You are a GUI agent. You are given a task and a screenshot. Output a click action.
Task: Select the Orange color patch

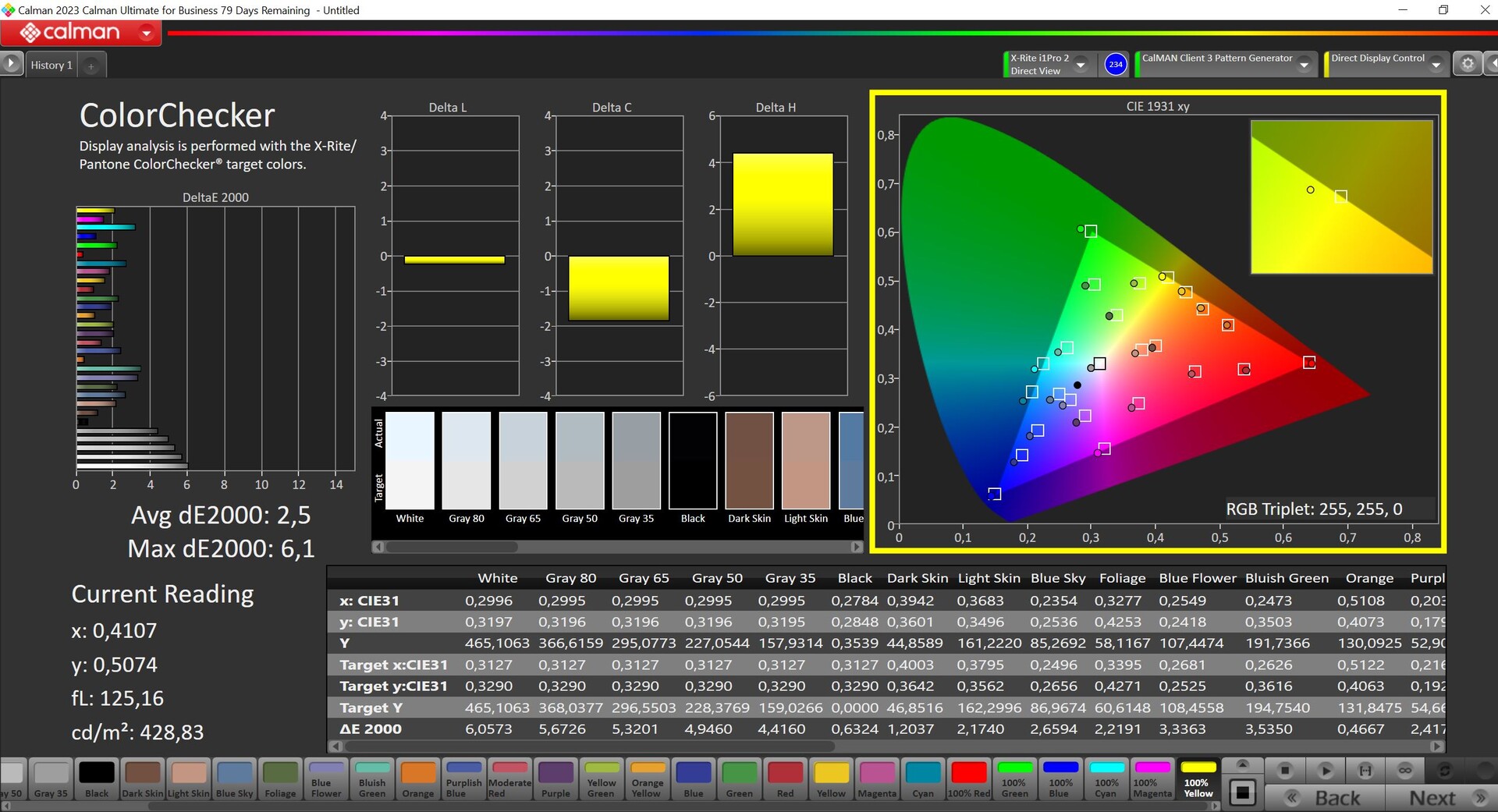(418, 778)
